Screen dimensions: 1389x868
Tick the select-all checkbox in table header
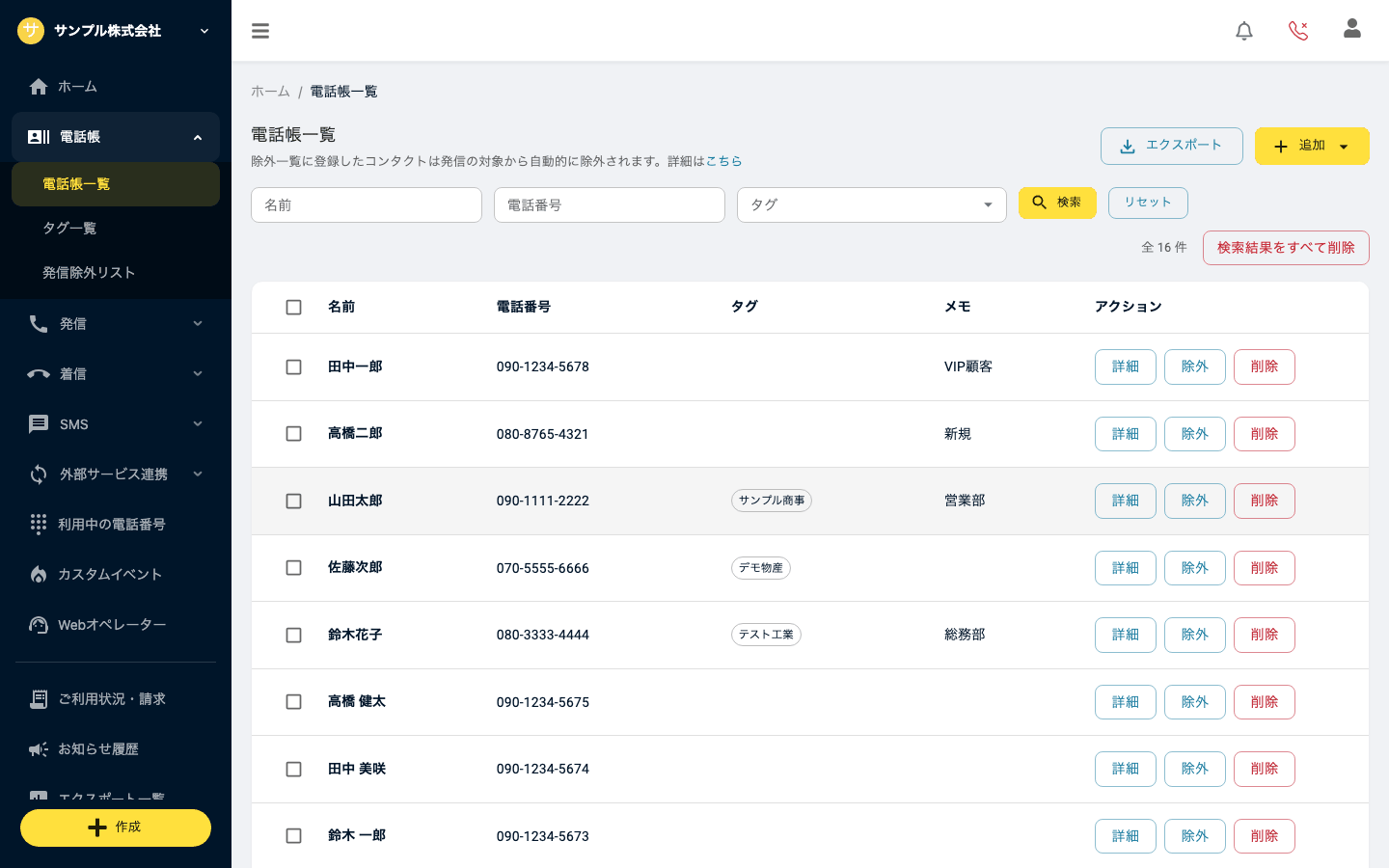point(294,308)
